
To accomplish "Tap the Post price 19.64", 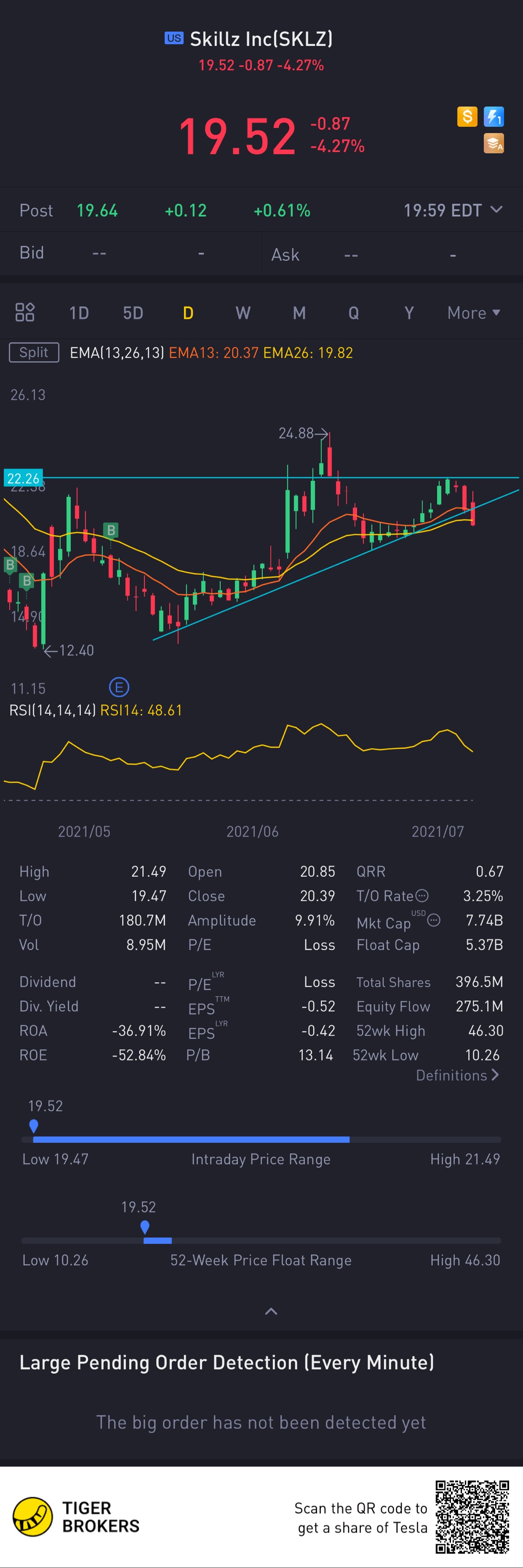I will (x=97, y=211).
